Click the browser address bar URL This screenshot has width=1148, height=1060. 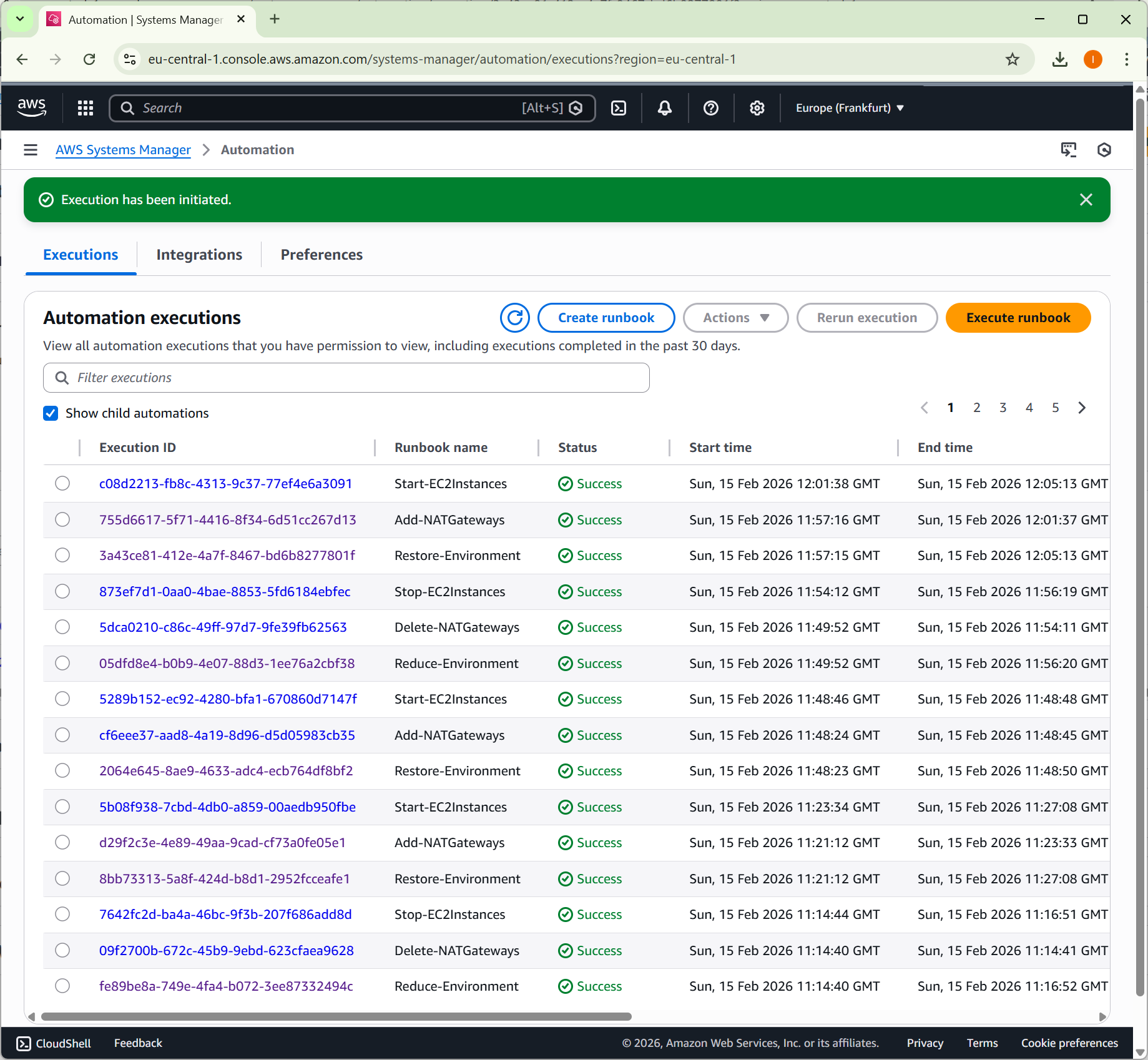(442, 59)
